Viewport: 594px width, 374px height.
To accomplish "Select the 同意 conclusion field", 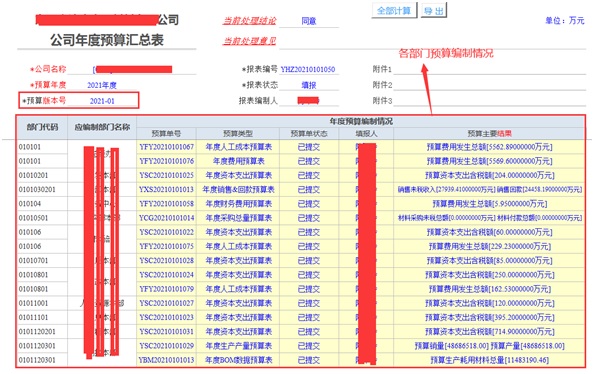I will [x=309, y=21].
